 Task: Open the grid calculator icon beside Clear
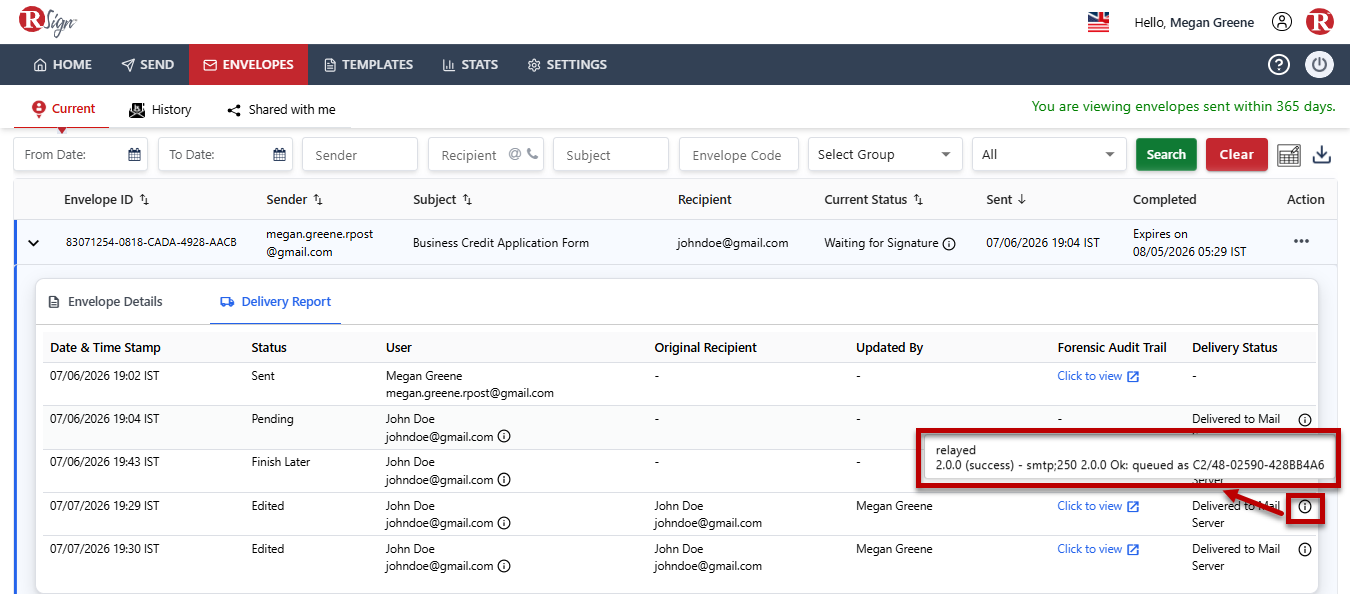(1289, 155)
